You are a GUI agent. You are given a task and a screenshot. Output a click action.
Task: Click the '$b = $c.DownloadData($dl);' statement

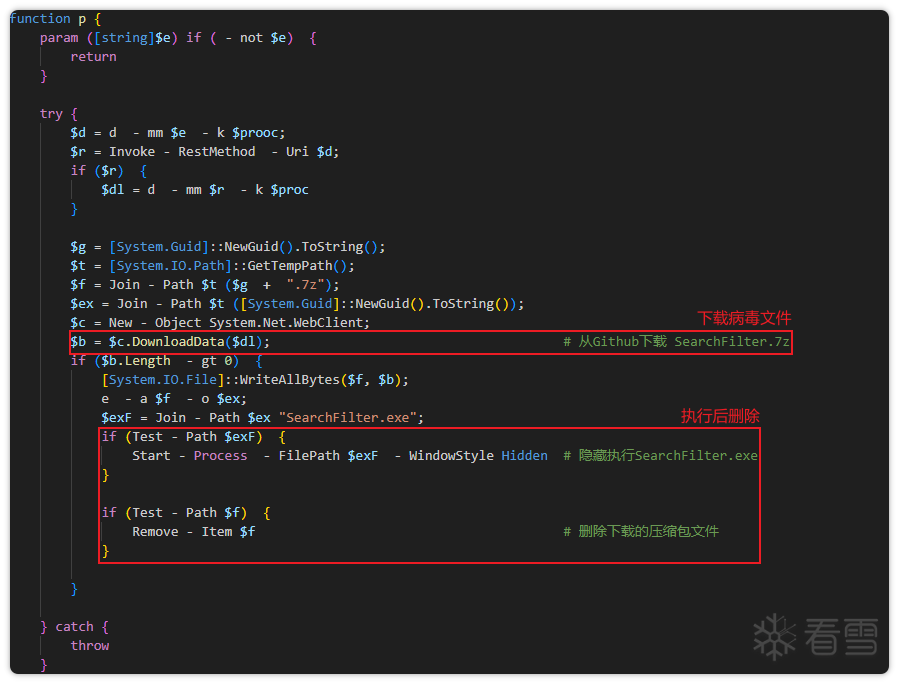click(x=170, y=342)
